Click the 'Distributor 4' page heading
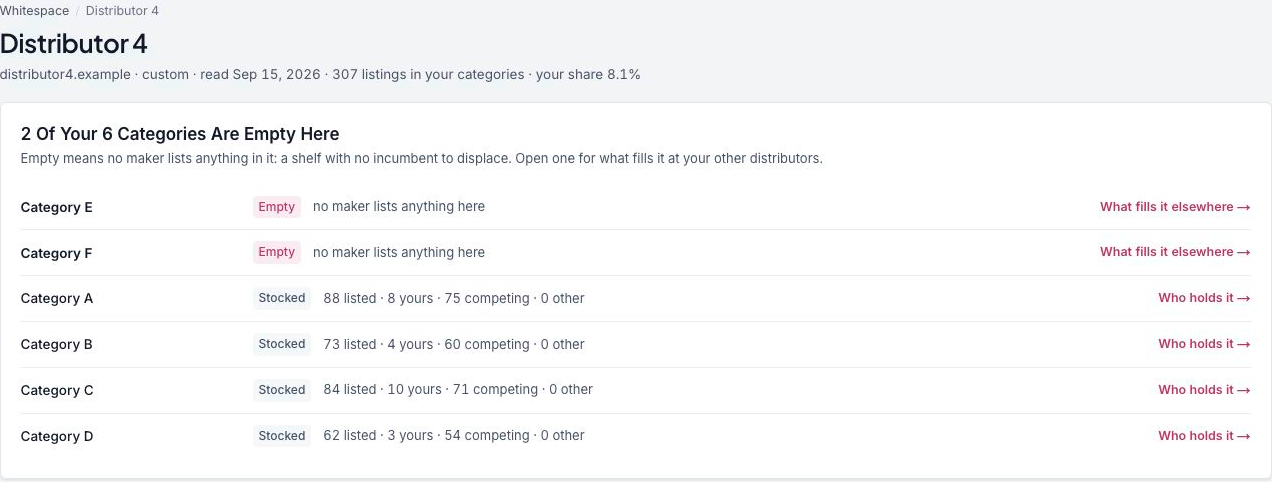Screen dimensions: 1272x482 pyautogui.click(x=74, y=44)
